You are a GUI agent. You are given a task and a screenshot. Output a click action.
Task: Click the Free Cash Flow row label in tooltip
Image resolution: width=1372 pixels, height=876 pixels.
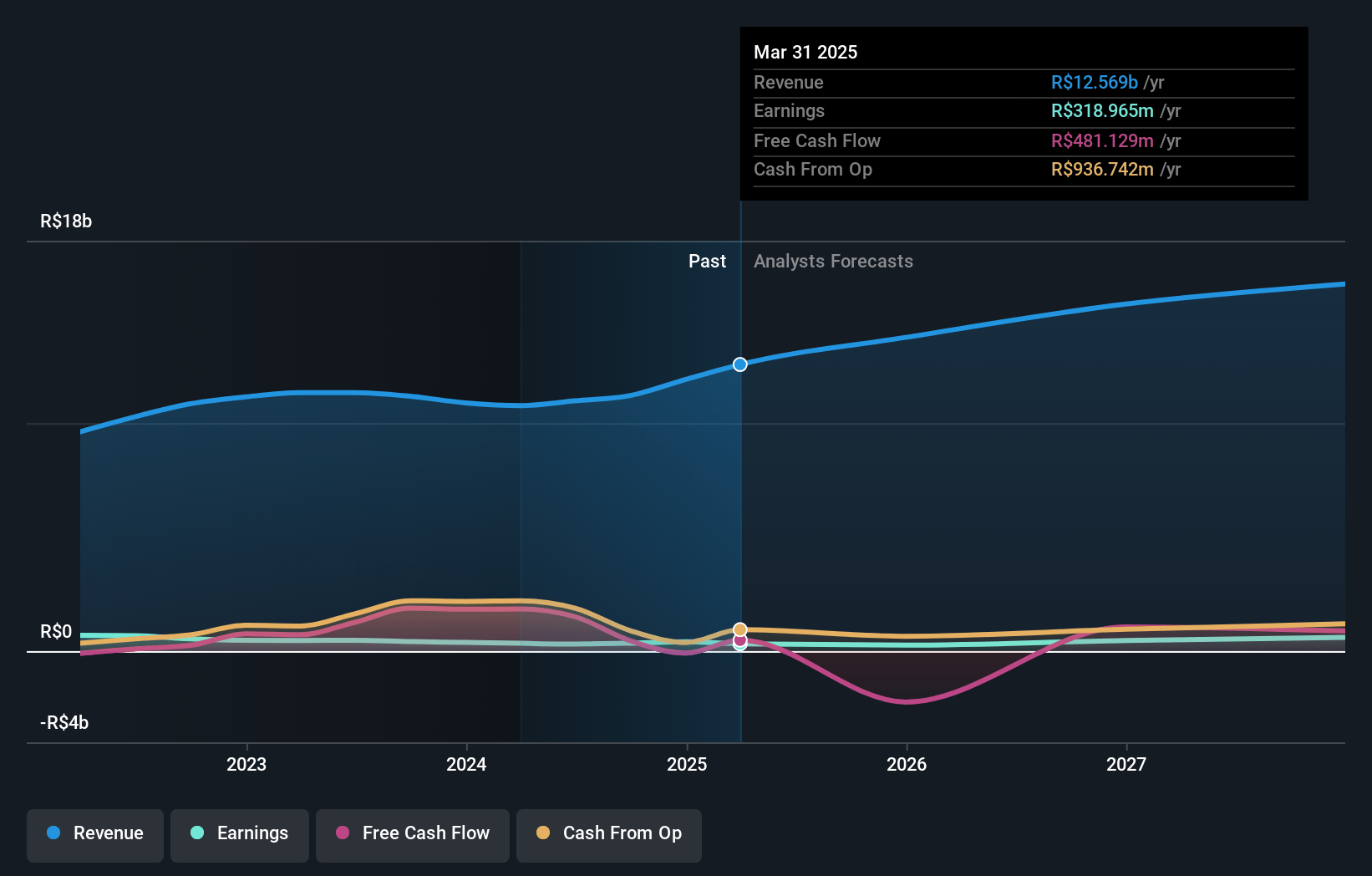point(817,141)
